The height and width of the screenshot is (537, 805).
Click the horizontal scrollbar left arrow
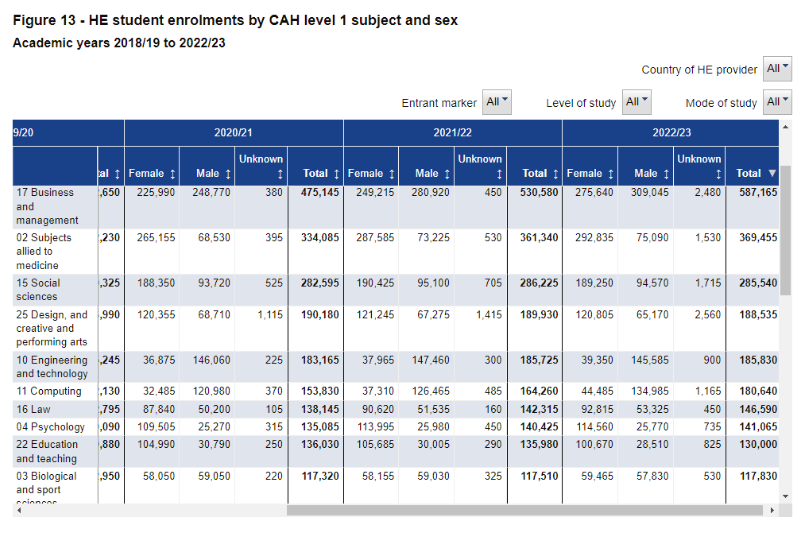tap(18, 510)
